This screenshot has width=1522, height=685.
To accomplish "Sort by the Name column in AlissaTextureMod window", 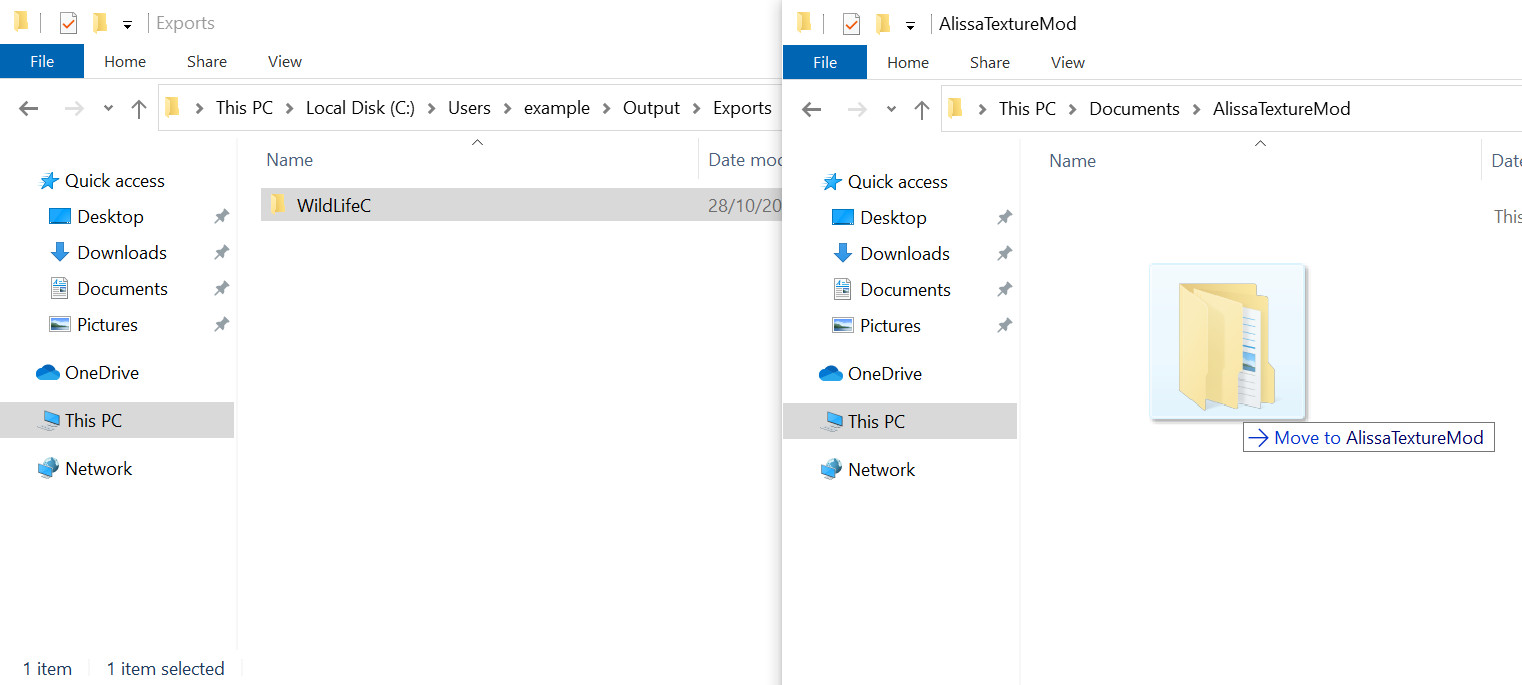I will pos(1072,161).
